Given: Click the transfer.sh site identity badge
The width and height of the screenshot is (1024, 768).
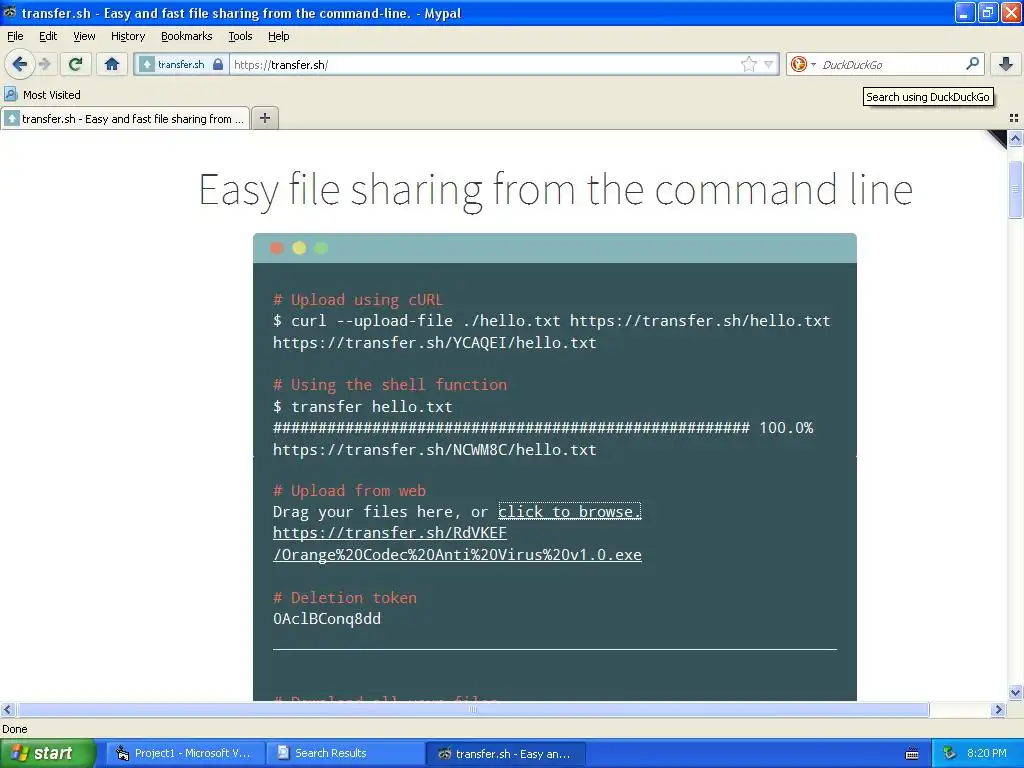Looking at the screenshot, I should 182,64.
